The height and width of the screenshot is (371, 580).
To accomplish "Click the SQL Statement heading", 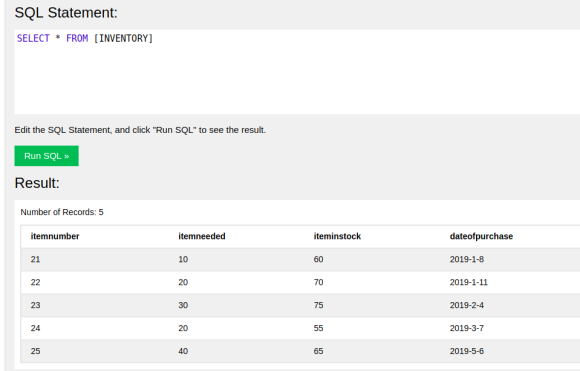I will coord(66,13).
